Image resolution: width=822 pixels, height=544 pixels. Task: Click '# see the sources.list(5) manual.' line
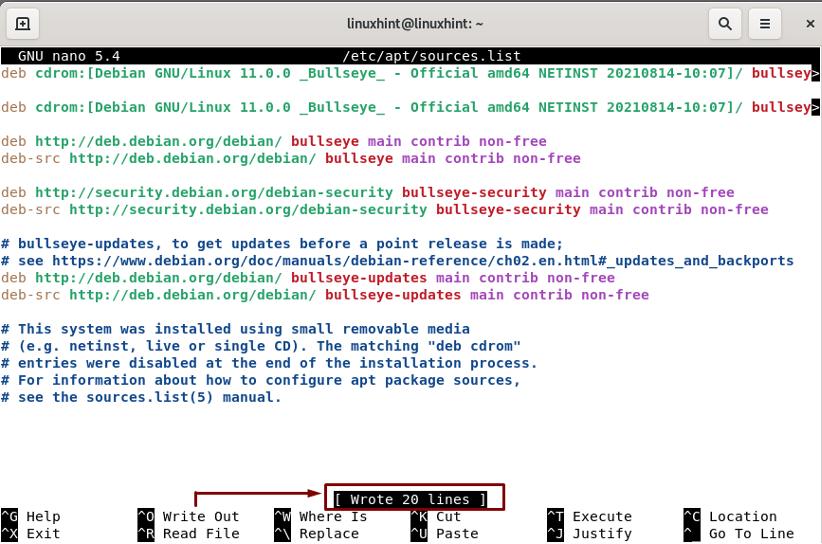(142, 397)
